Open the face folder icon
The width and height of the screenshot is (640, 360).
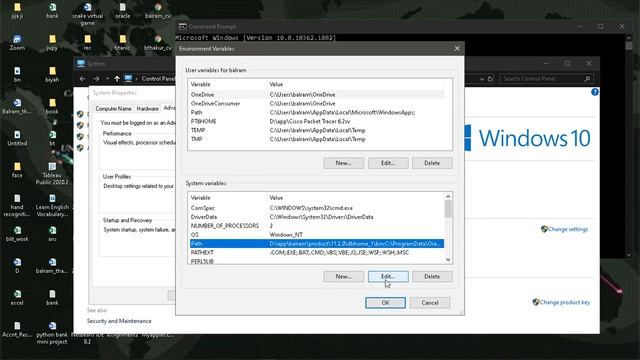(17, 170)
